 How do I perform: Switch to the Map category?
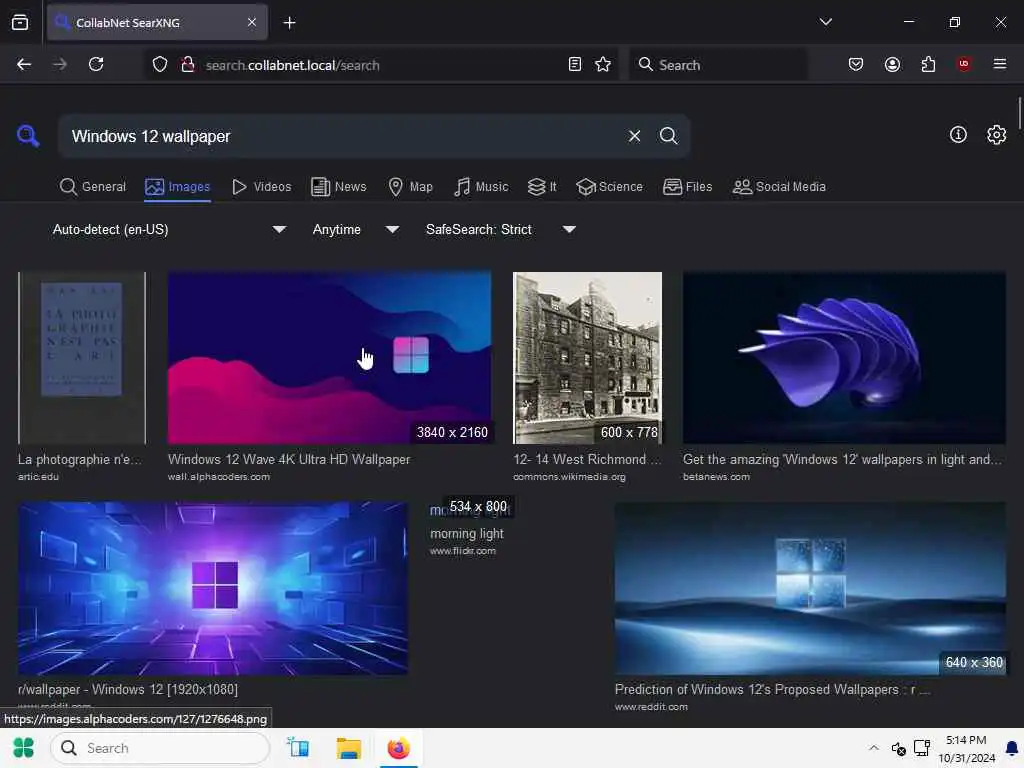[x=411, y=187]
